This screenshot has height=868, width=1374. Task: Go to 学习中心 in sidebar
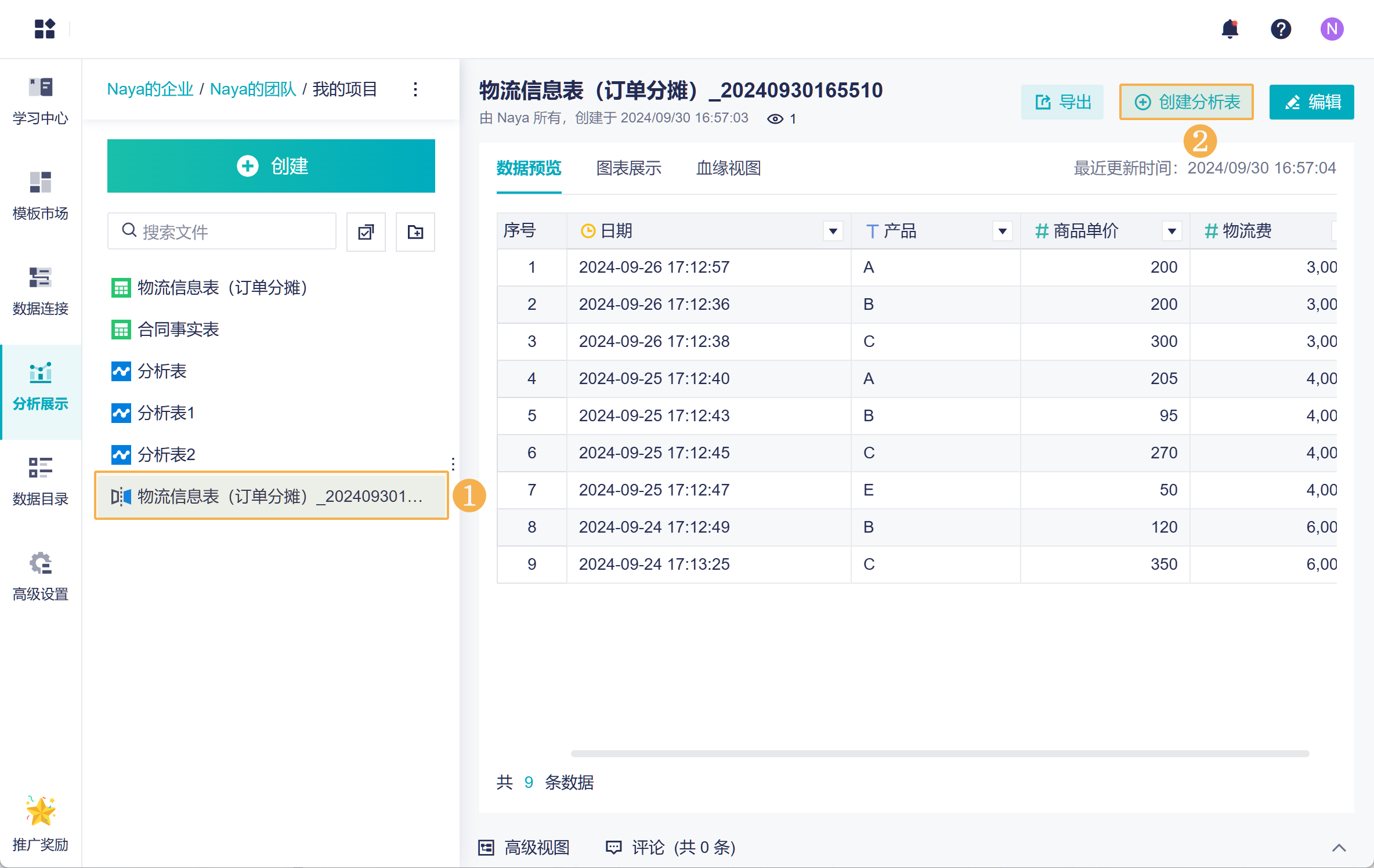click(x=41, y=102)
